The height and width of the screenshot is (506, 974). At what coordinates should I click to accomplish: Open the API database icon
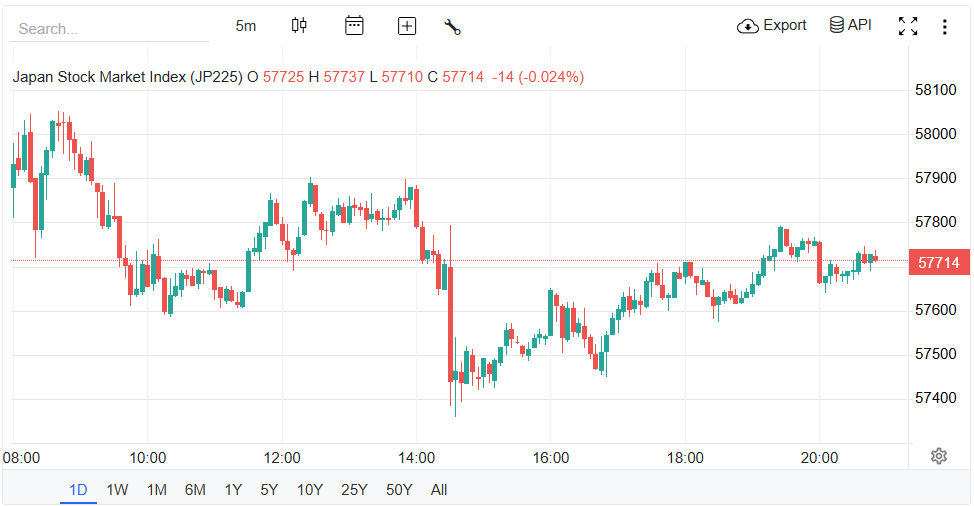(x=836, y=25)
